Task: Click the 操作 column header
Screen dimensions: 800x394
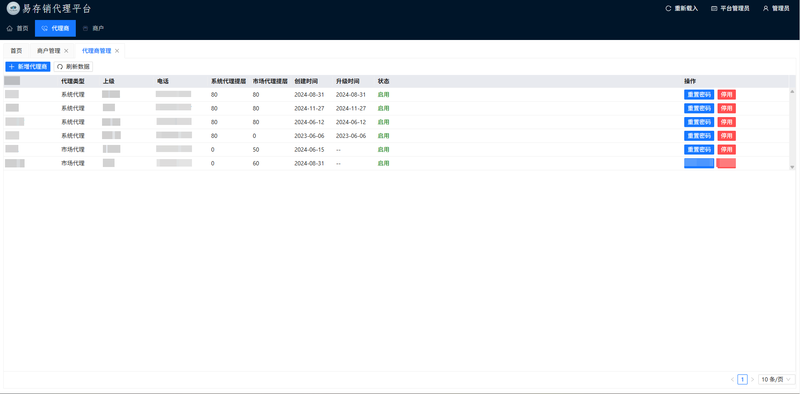Action: (690, 81)
